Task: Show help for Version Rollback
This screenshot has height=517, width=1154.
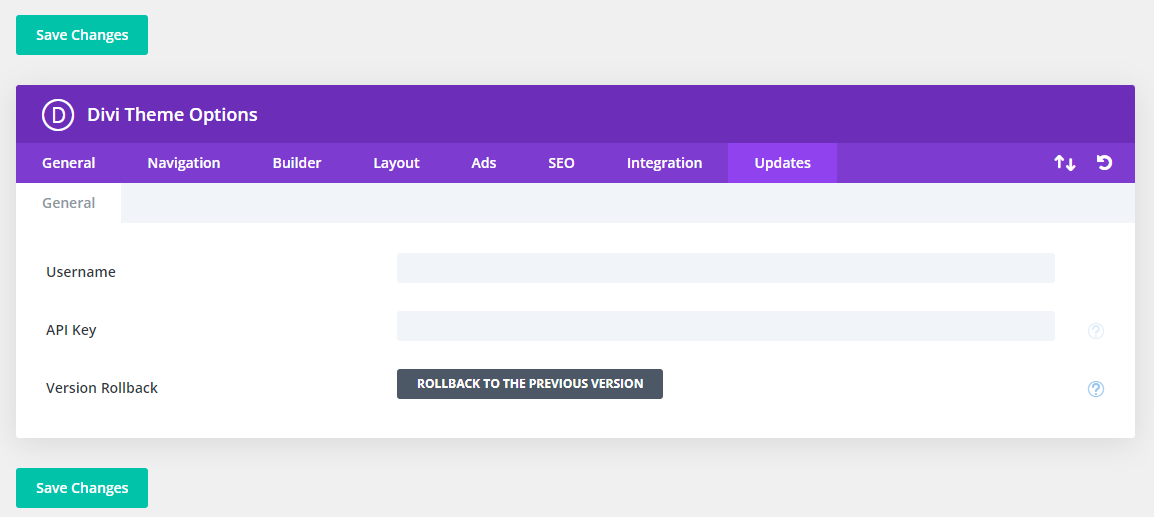Action: coord(1096,389)
